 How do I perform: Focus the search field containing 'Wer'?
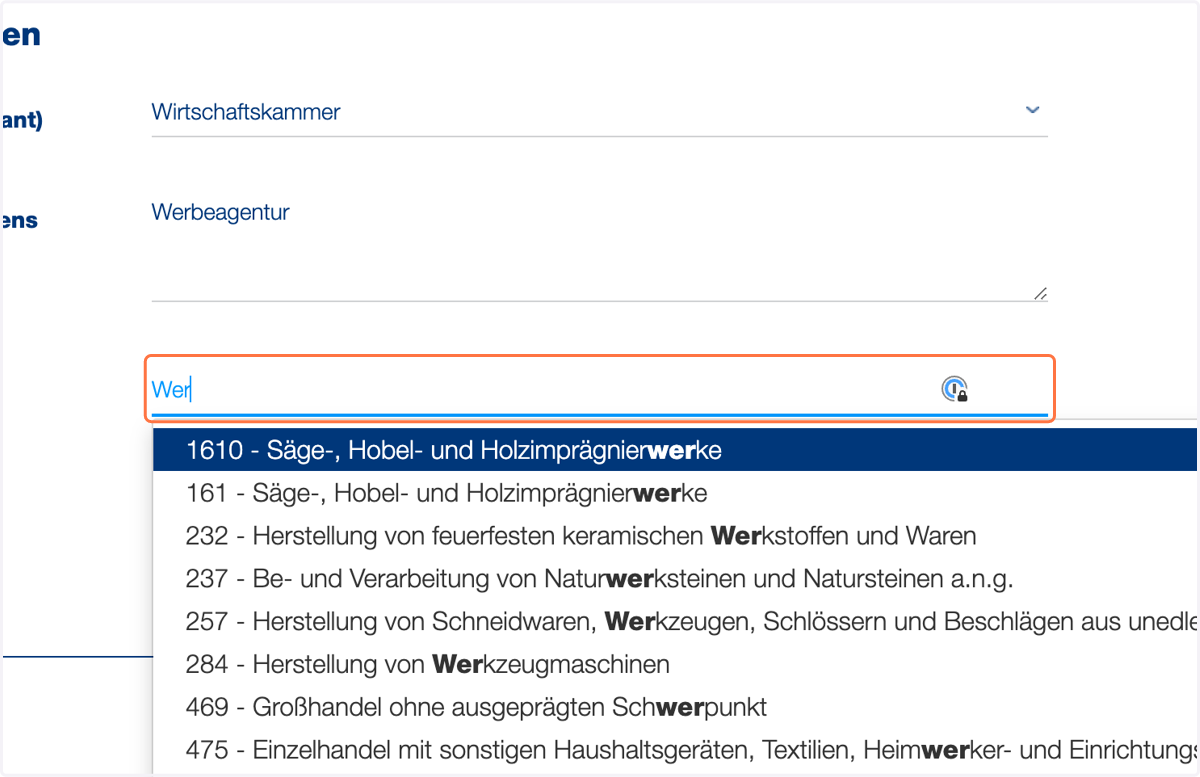(599, 389)
